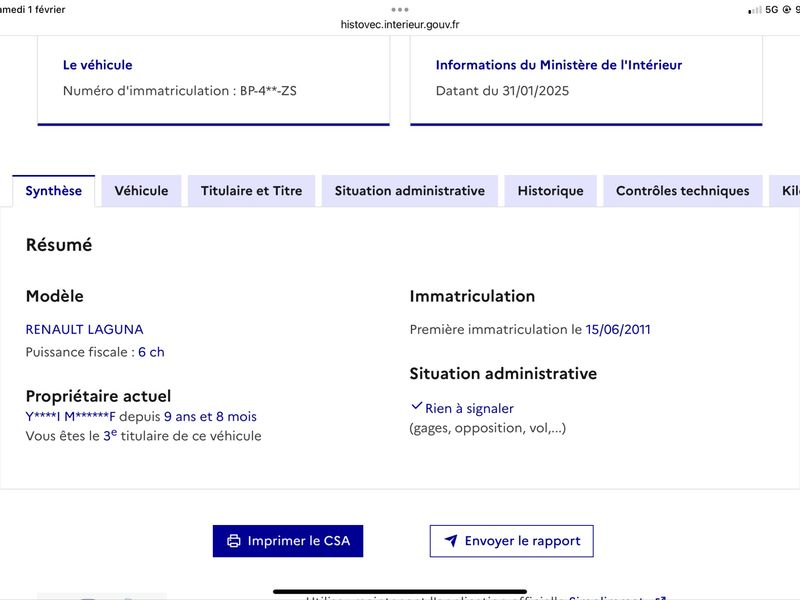
Task: Click the Vous êtes le 3e titulaire line
Action: (143, 436)
